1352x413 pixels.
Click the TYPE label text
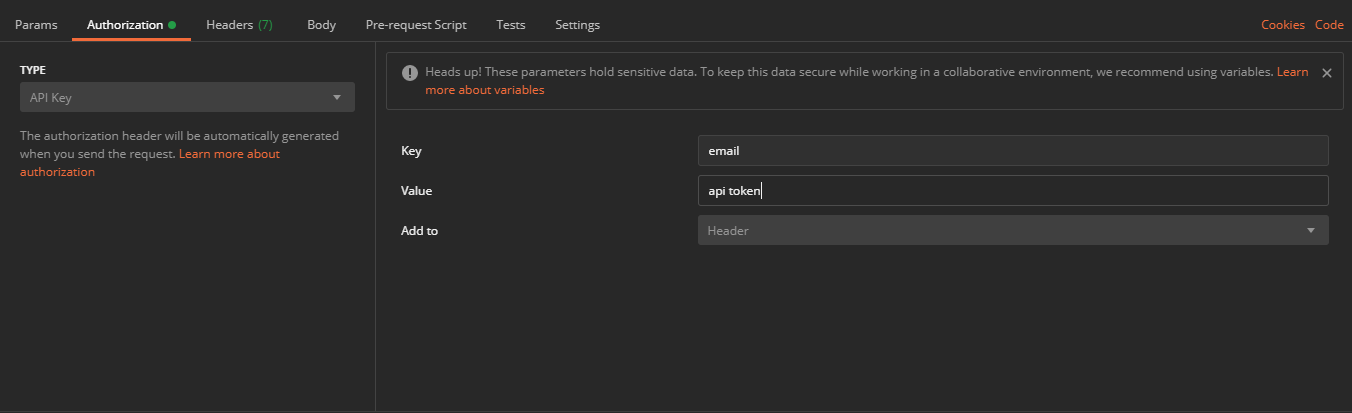click(x=33, y=70)
